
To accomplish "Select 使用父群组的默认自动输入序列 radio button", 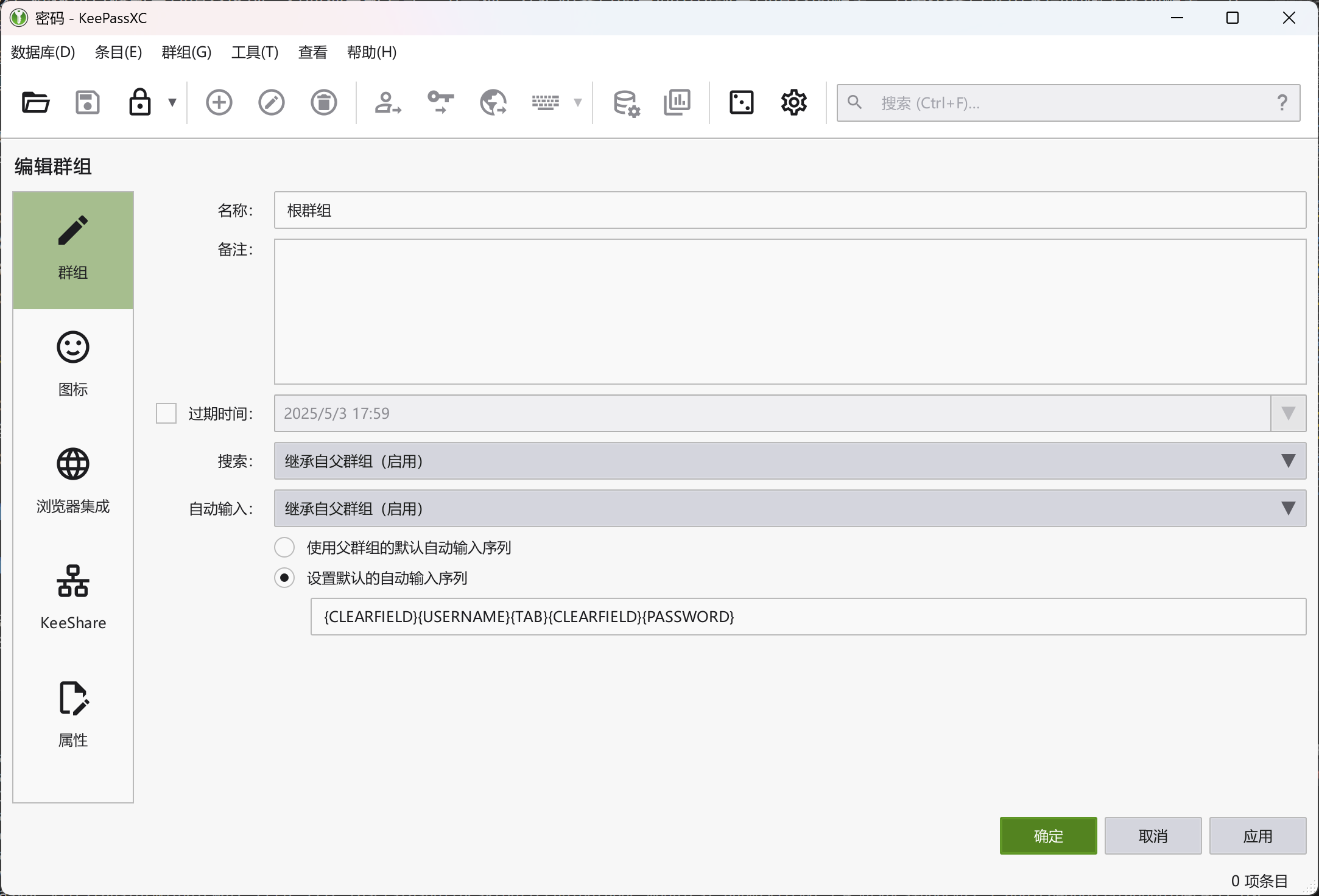I will coord(284,547).
